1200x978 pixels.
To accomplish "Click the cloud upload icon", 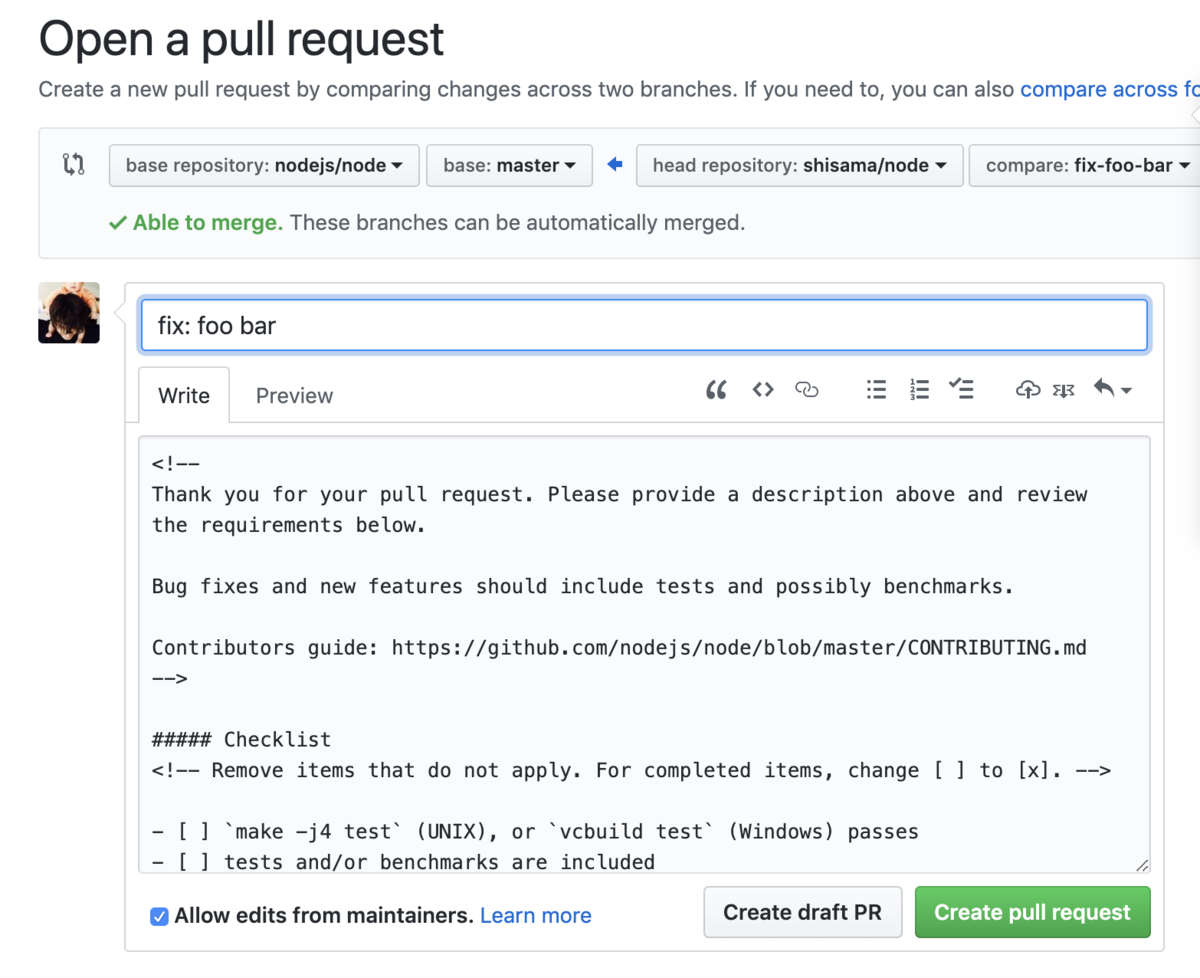I will pyautogui.click(x=1027, y=390).
